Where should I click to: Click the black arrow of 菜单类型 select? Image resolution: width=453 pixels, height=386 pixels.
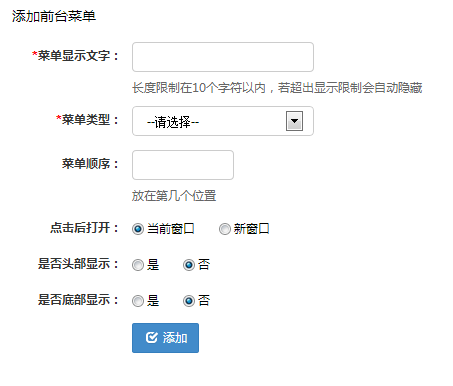coord(294,121)
